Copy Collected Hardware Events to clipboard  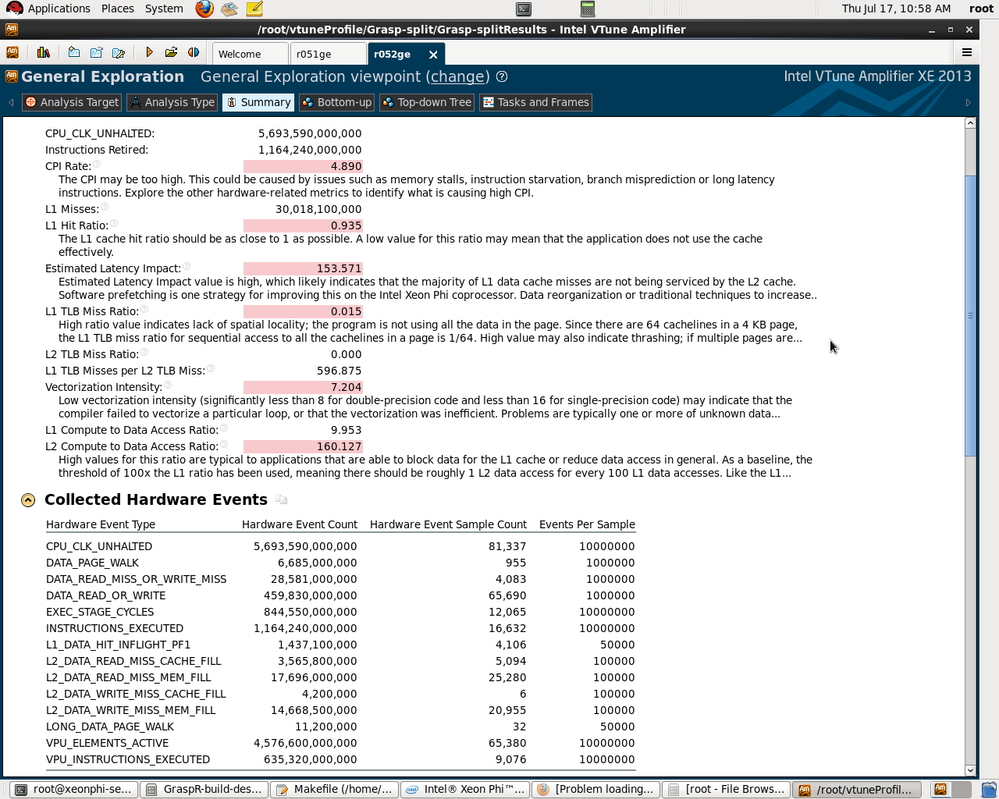tap(282, 500)
